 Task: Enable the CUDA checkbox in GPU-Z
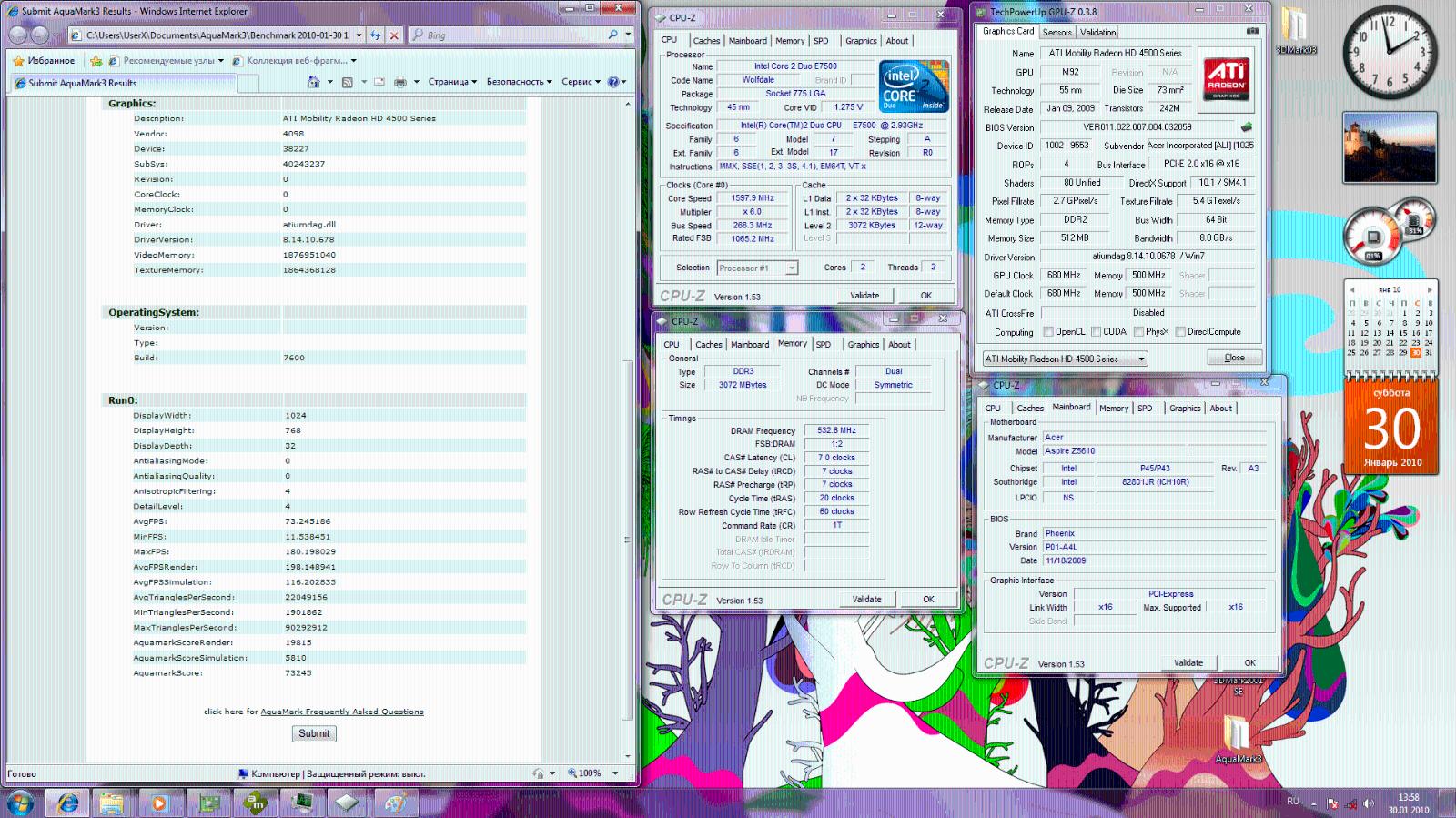(1097, 332)
